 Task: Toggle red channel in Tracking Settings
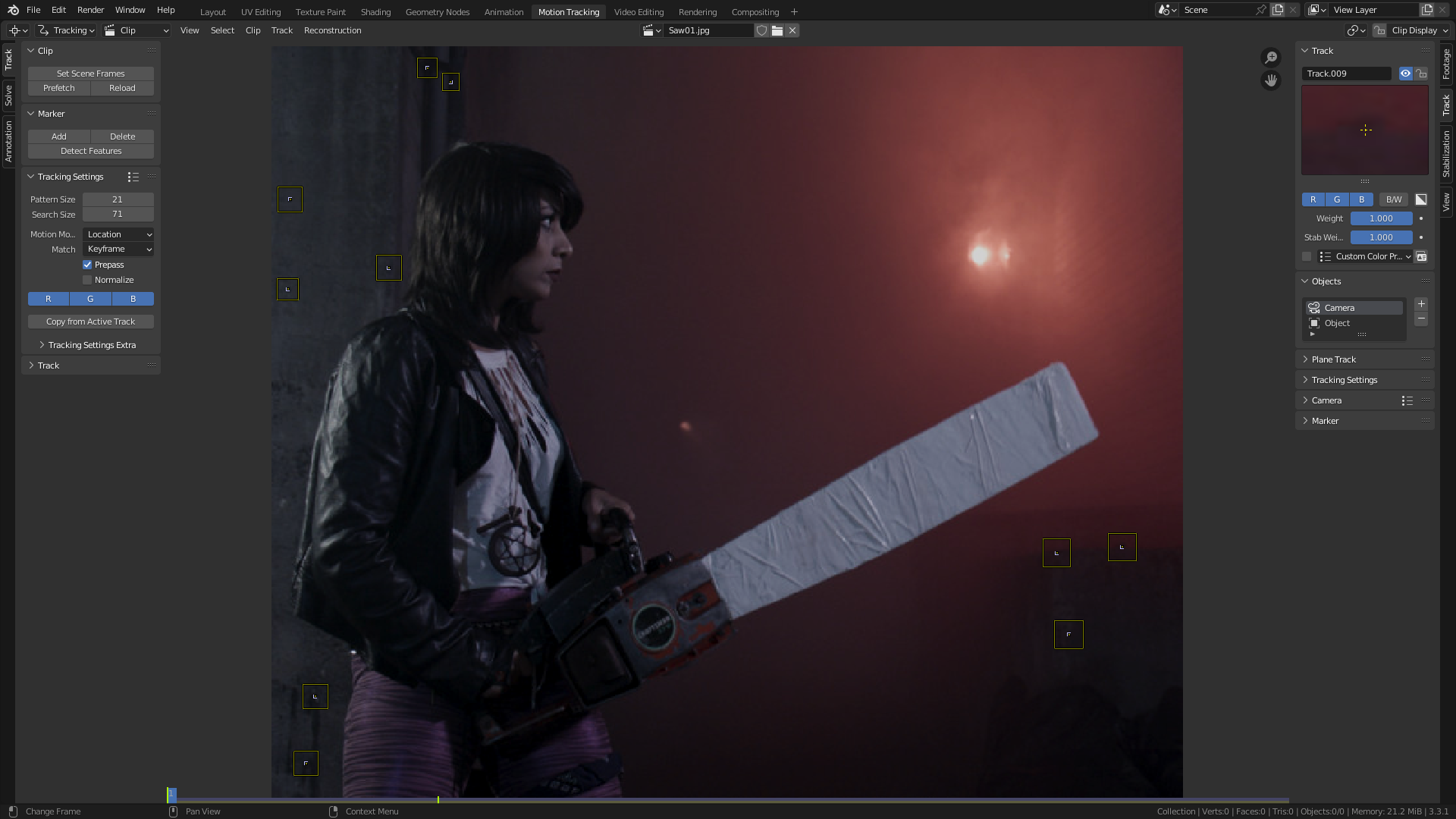click(x=49, y=299)
